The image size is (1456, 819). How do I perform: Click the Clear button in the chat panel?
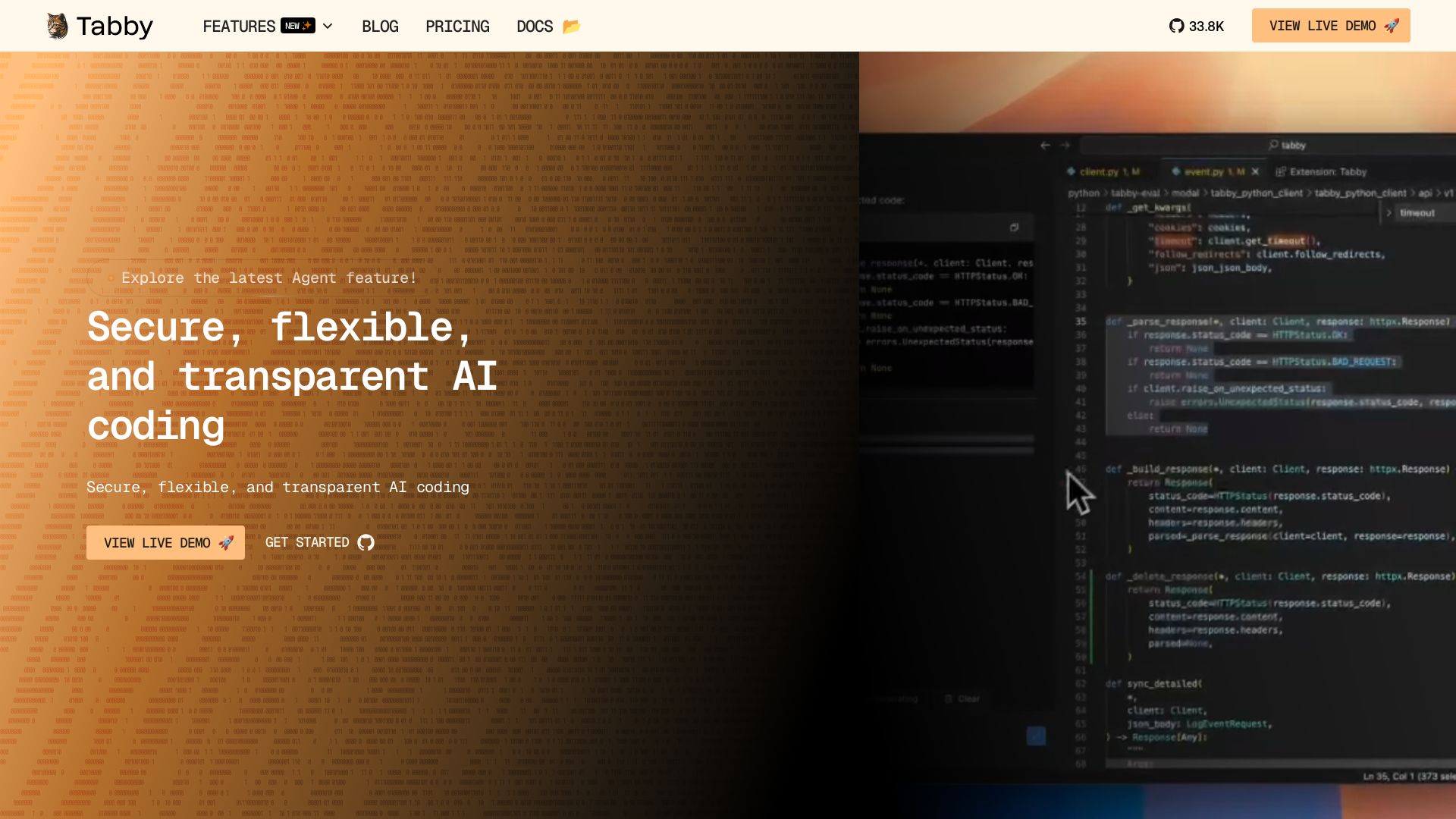962,698
